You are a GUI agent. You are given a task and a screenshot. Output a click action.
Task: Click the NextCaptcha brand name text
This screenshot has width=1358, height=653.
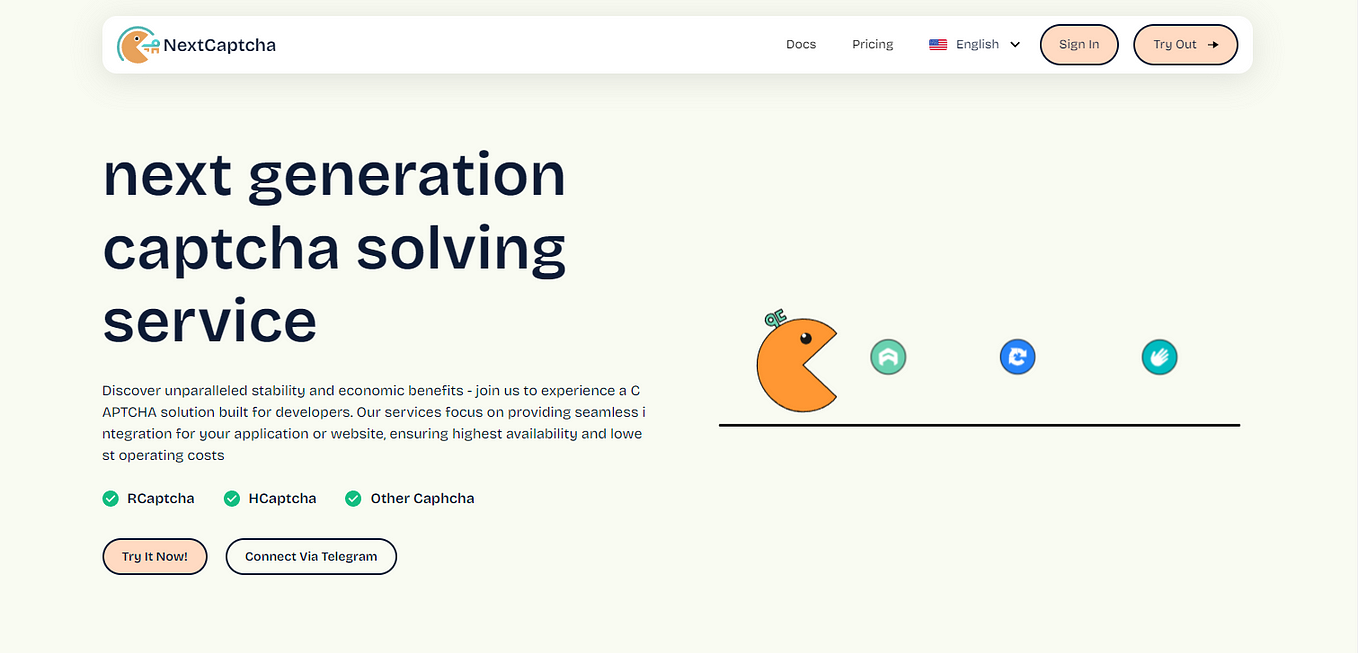tap(219, 45)
